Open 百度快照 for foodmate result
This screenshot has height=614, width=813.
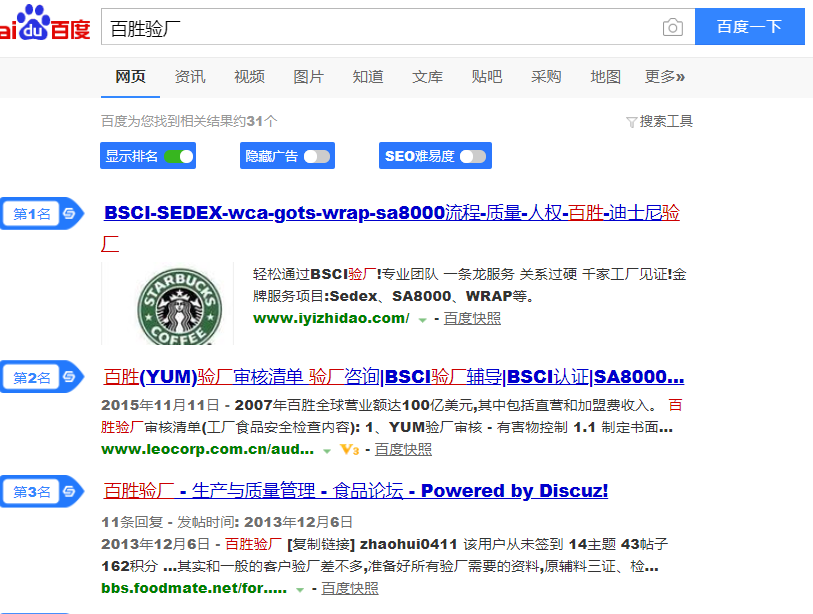(350, 588)
